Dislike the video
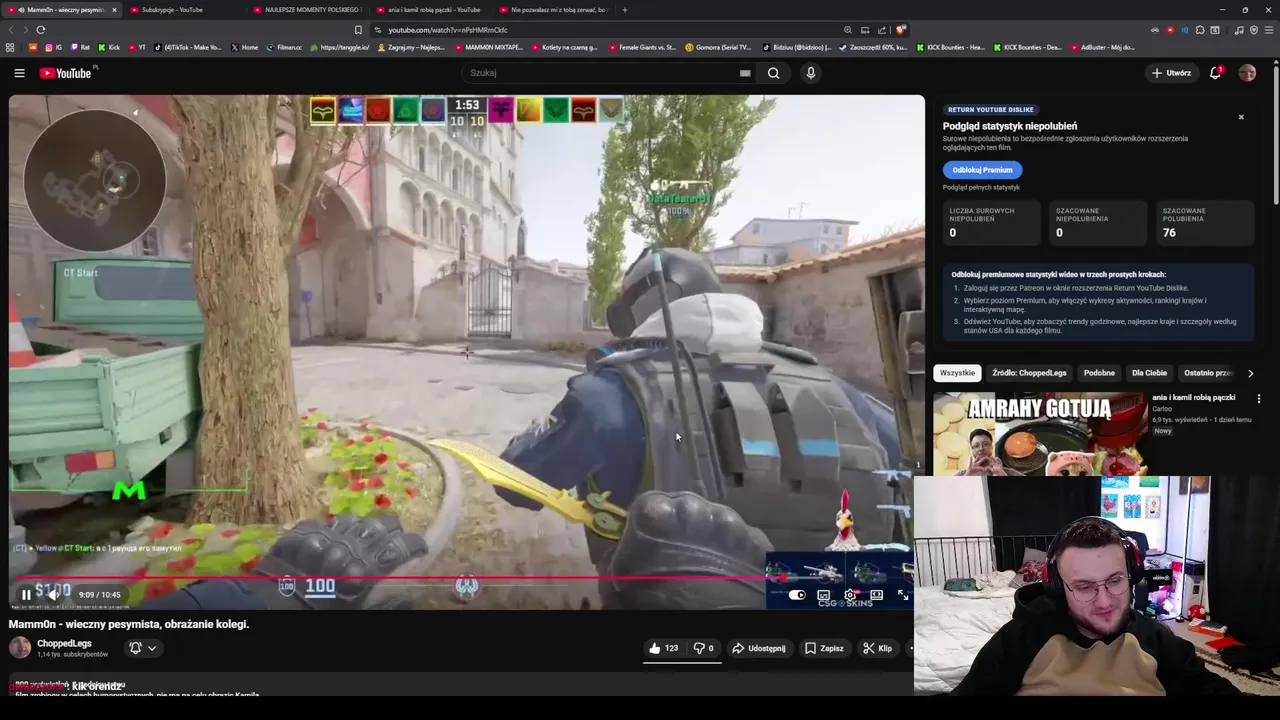The width and height of the screenshot is (1280, 720). click(x=703, y=648)
